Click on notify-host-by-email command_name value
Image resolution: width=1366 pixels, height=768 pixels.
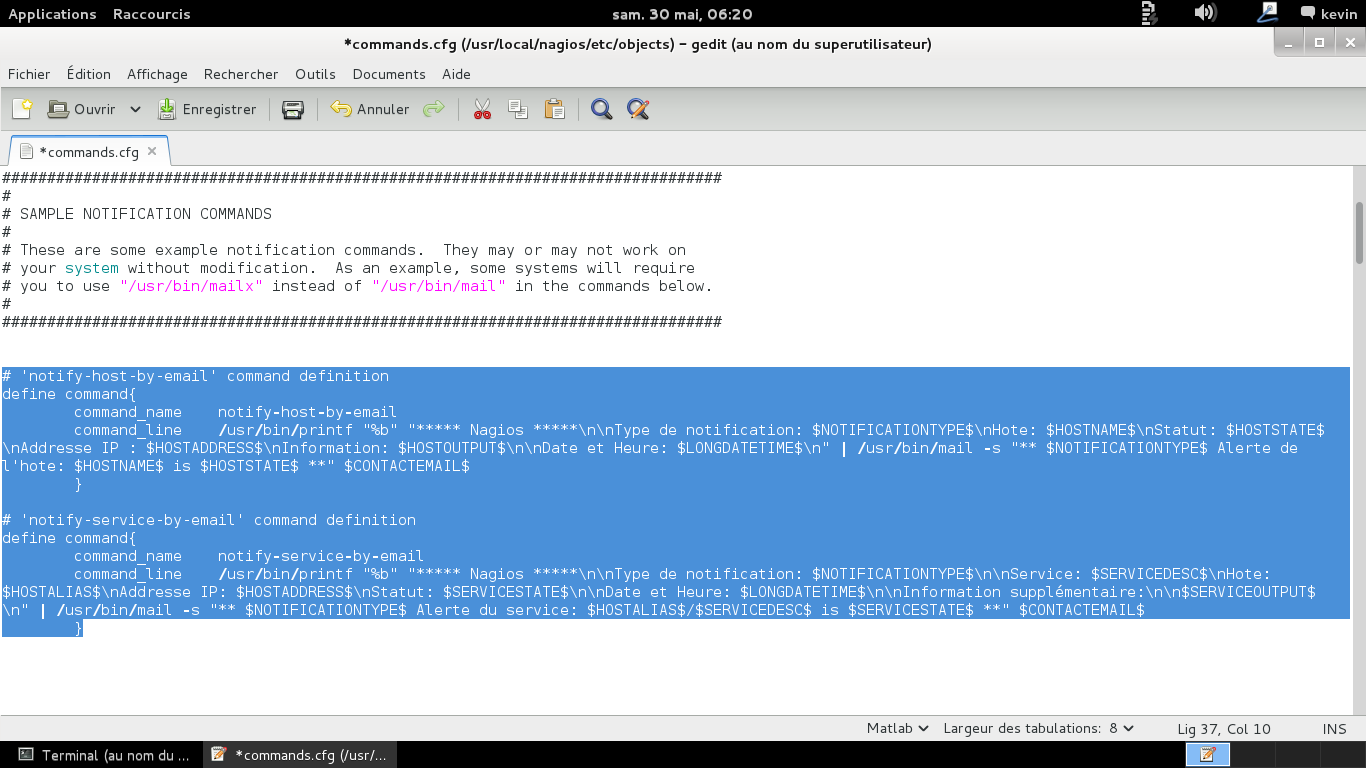[x=307, y=412]
